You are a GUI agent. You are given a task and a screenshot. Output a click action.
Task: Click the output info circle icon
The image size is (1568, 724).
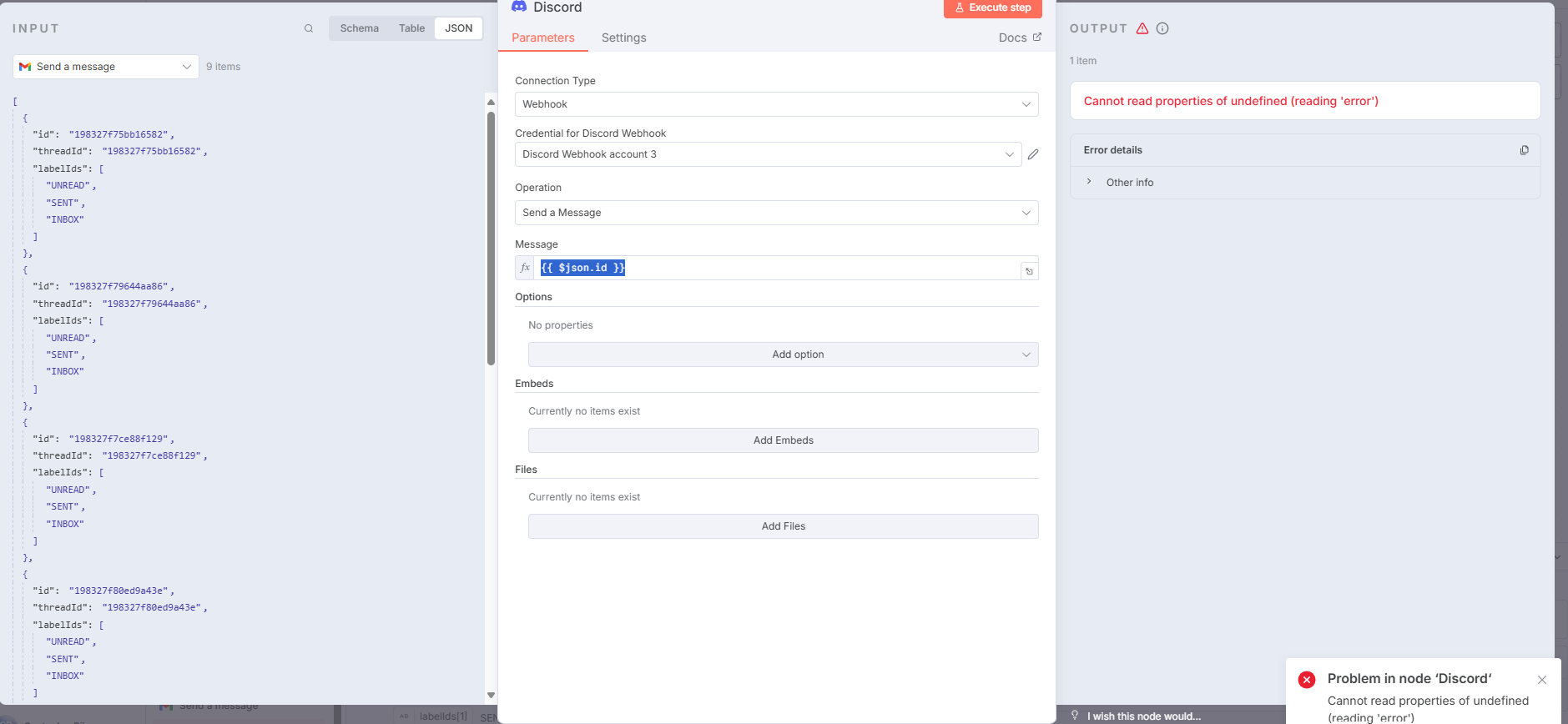pyautogui.click(x=1162, y=28)
